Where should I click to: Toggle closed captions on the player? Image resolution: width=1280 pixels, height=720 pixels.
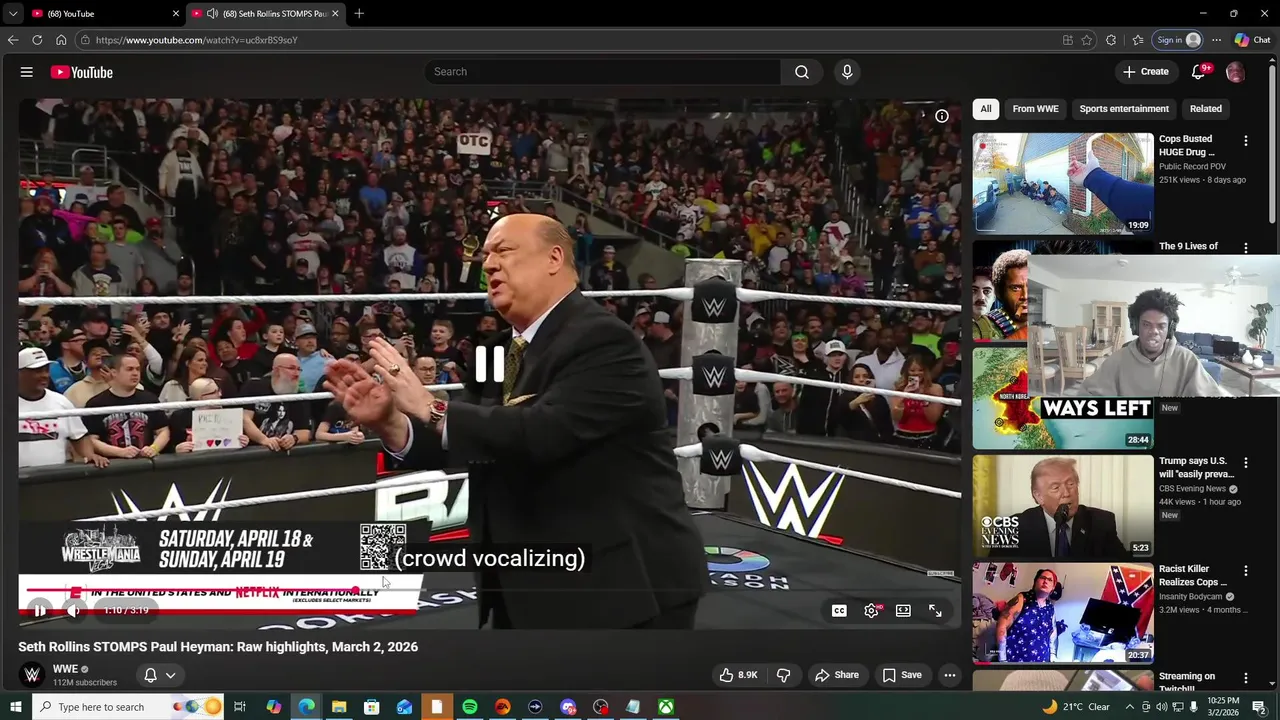pyautogui.click(x=839, y=610)
